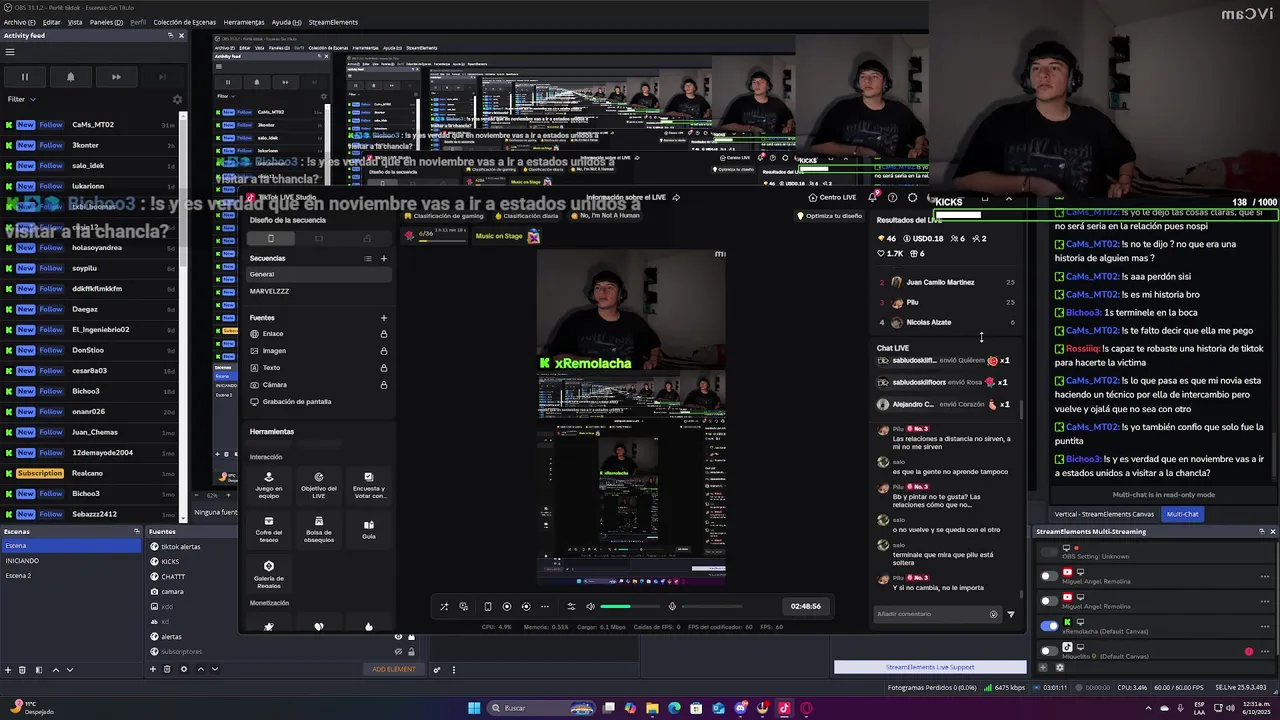Toggle visibility of subscriptores source
The height and width of the screenshot is (720, 1280).
[x=398, y=651]
